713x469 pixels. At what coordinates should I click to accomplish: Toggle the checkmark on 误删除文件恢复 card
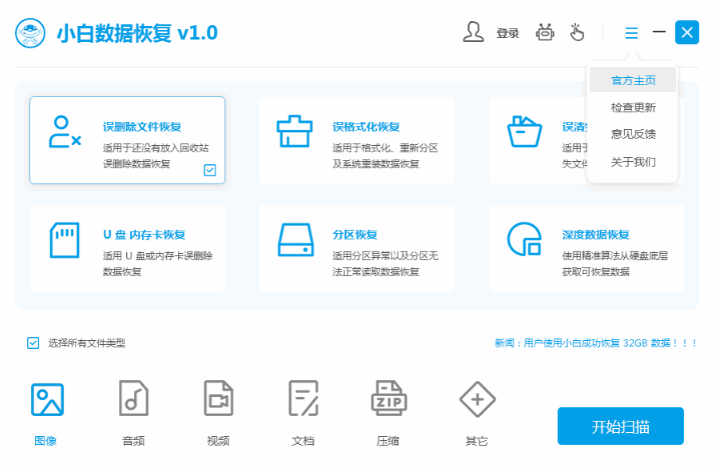pos(210,170)
